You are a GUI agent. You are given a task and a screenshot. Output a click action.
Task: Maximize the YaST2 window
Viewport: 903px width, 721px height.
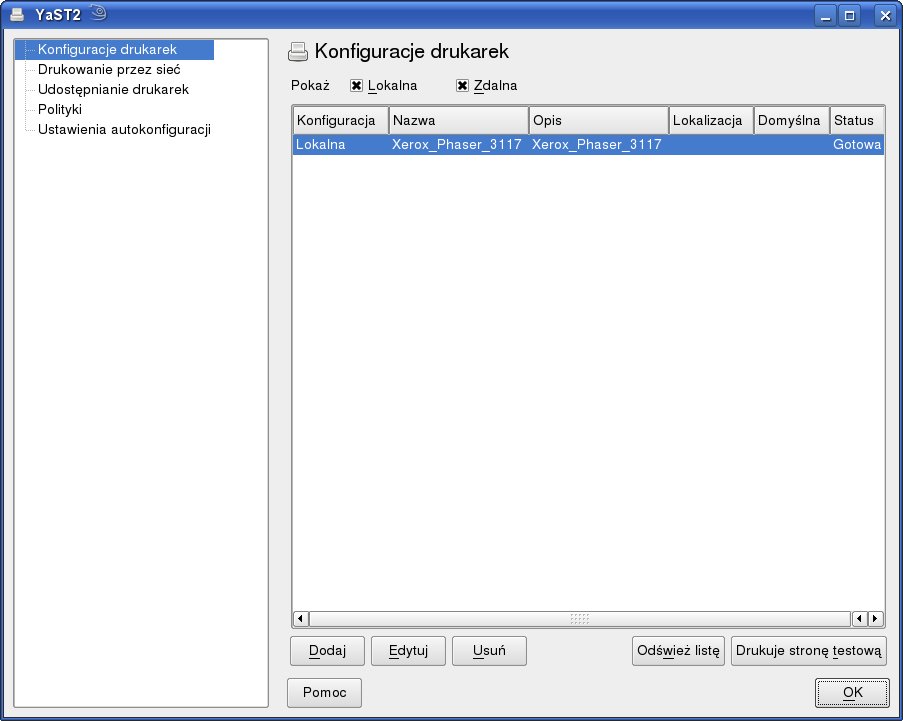850,15
